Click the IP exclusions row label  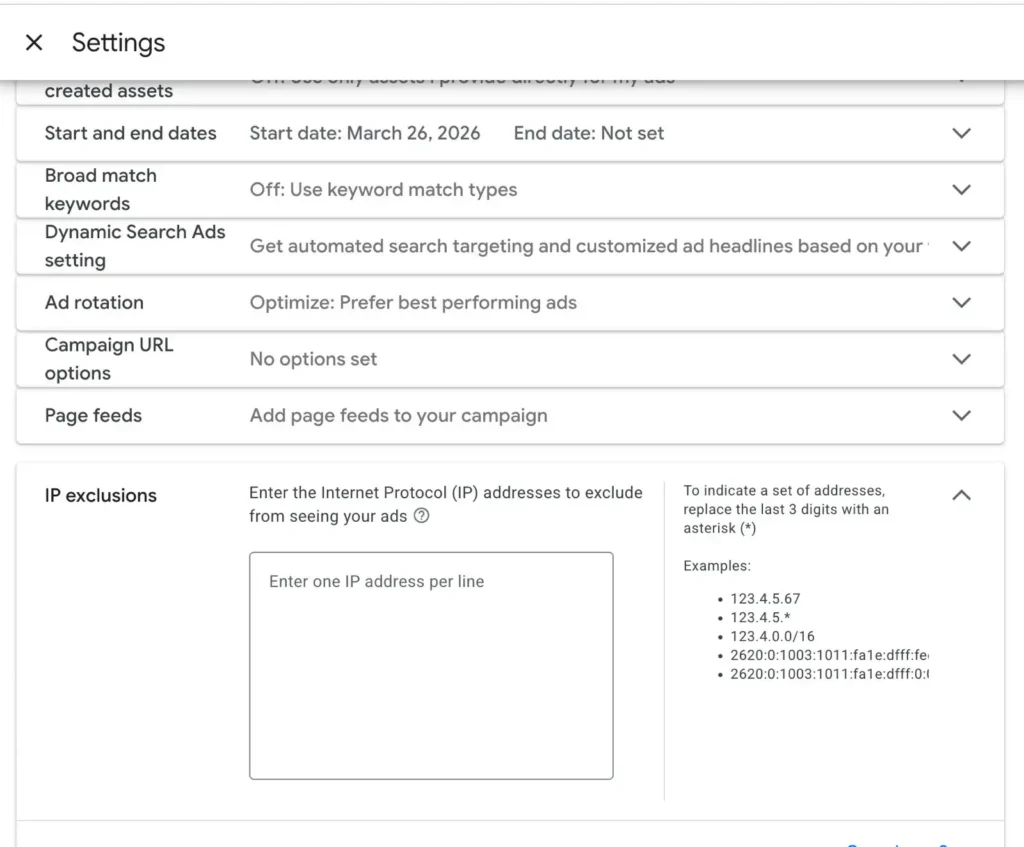(101, 494)
